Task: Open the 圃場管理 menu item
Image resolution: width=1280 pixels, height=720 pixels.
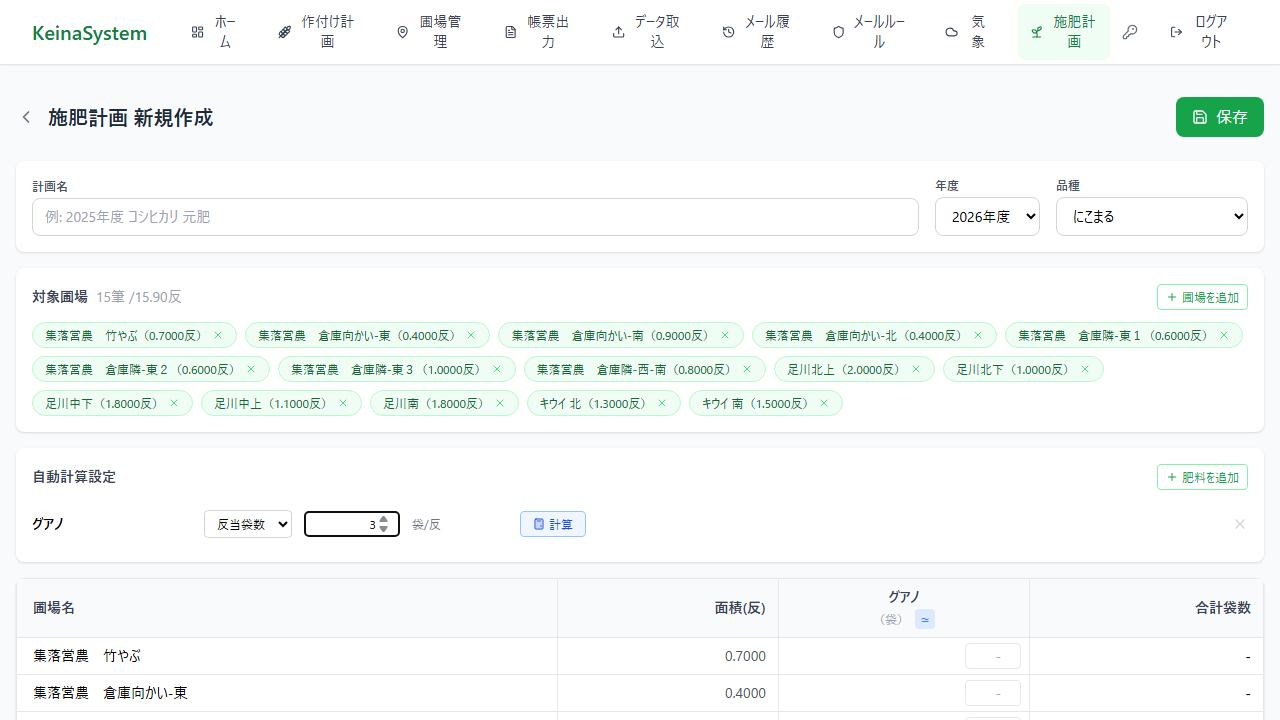Action: pyautogui.click(x=429, y=32)
